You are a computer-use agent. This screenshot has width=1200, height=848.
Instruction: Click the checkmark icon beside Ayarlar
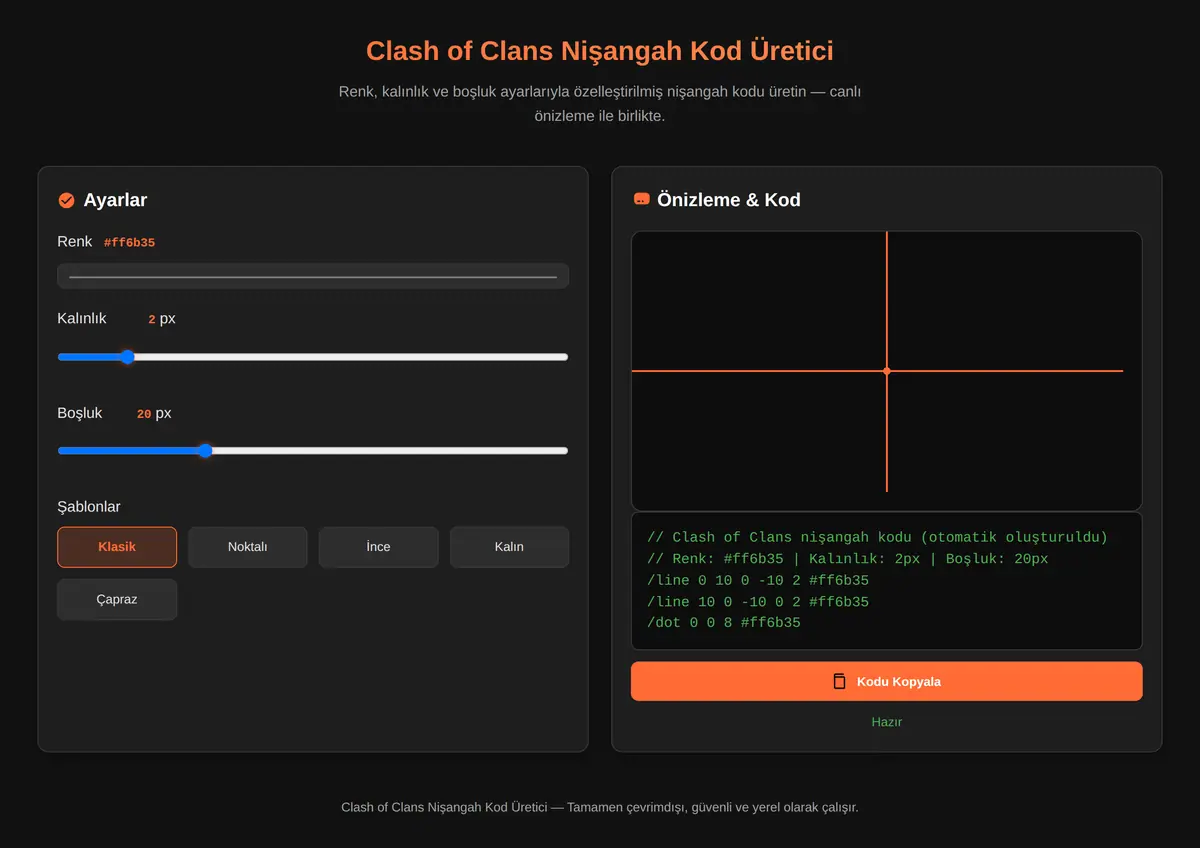[67, 200]
